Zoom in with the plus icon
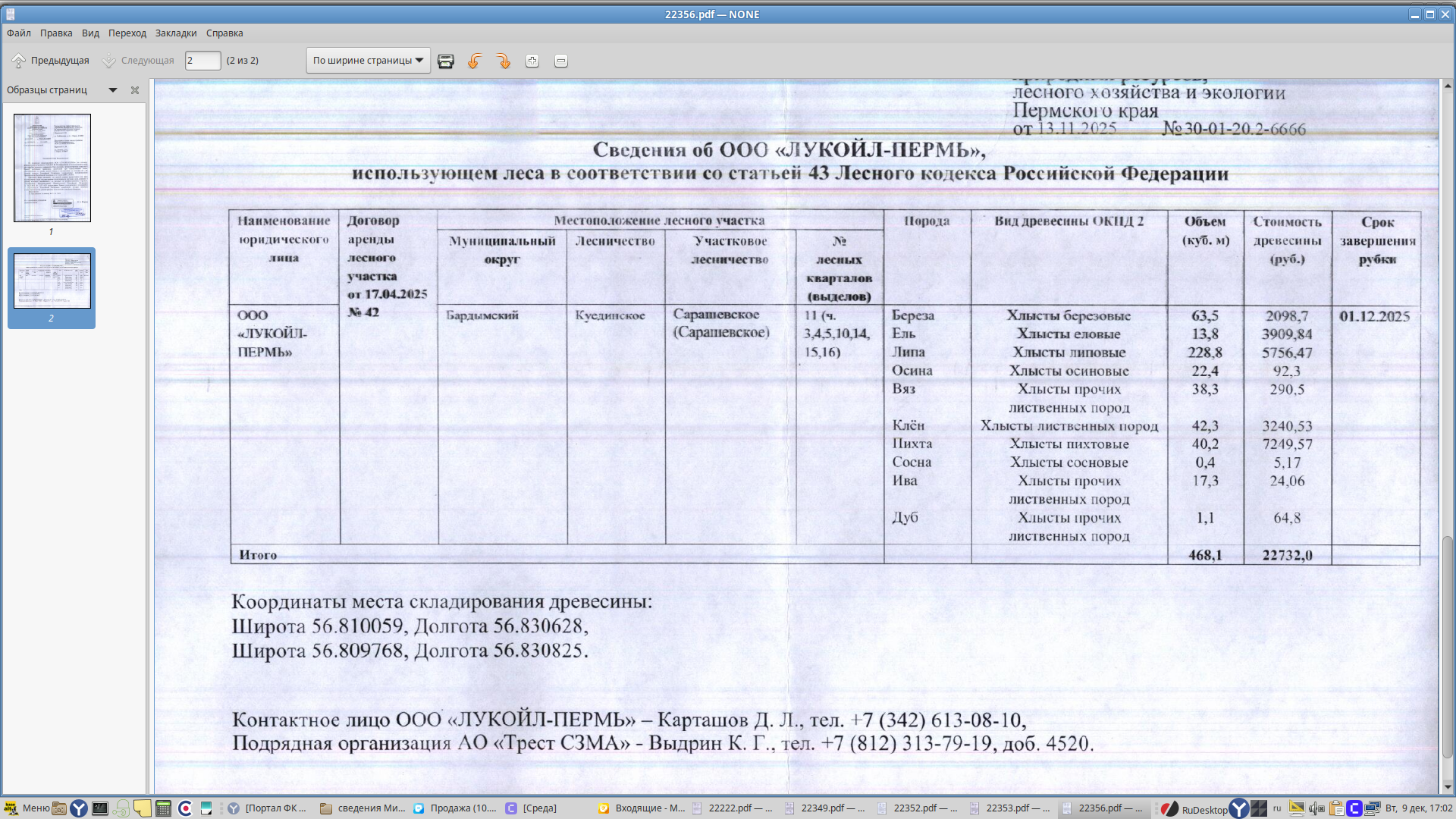The height and width of the screenshot is (819, 1456). pyautogui.click(x=532, y=61)
